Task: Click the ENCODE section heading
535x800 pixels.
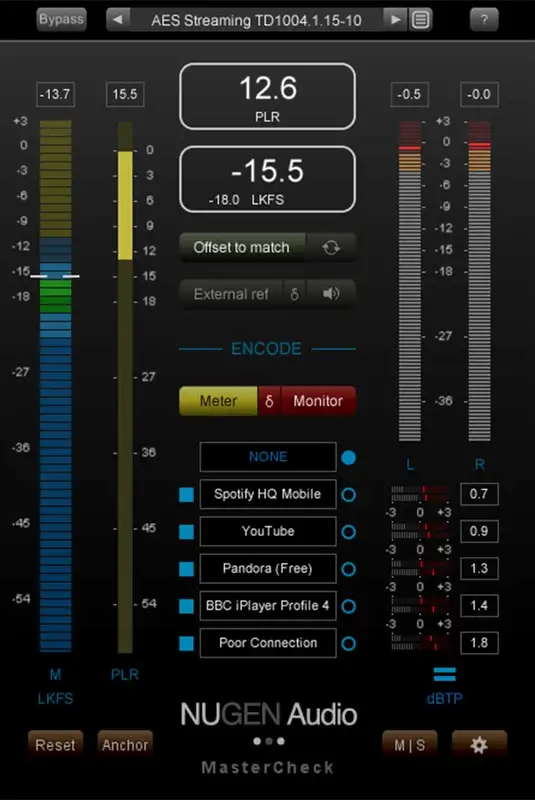Action: [266, 349]
